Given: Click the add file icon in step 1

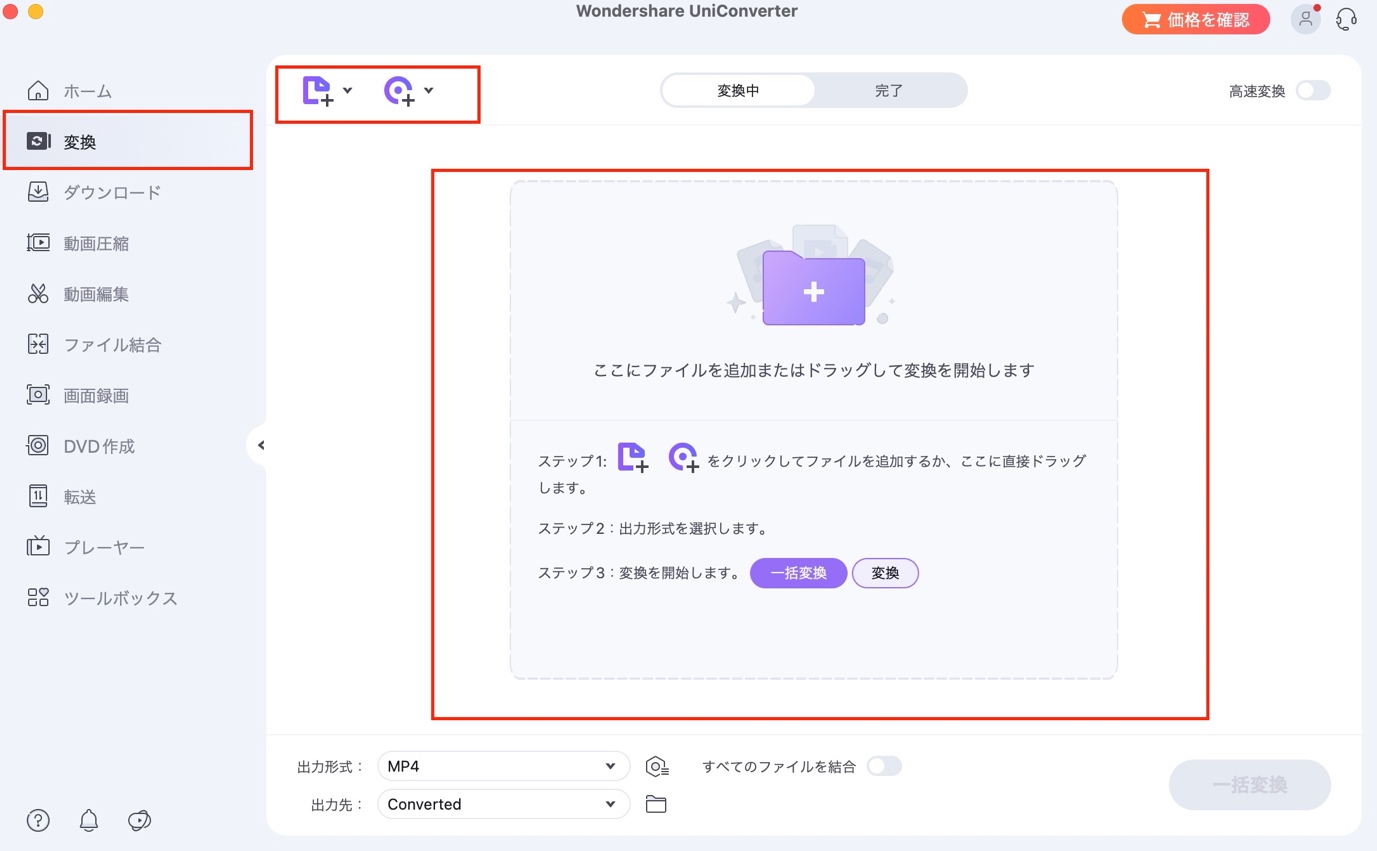Looking at the screenshot, I should pyautogui.click(x=632, y=458).
